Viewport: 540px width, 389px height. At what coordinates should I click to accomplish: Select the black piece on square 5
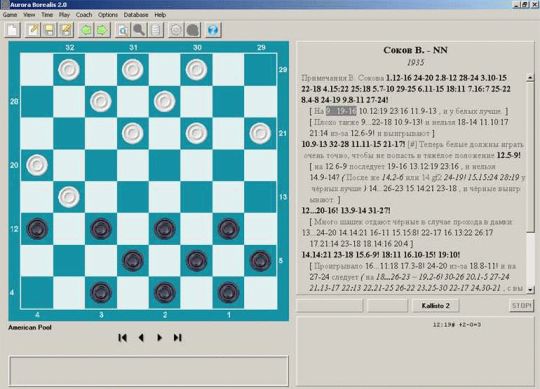point(260,261)
